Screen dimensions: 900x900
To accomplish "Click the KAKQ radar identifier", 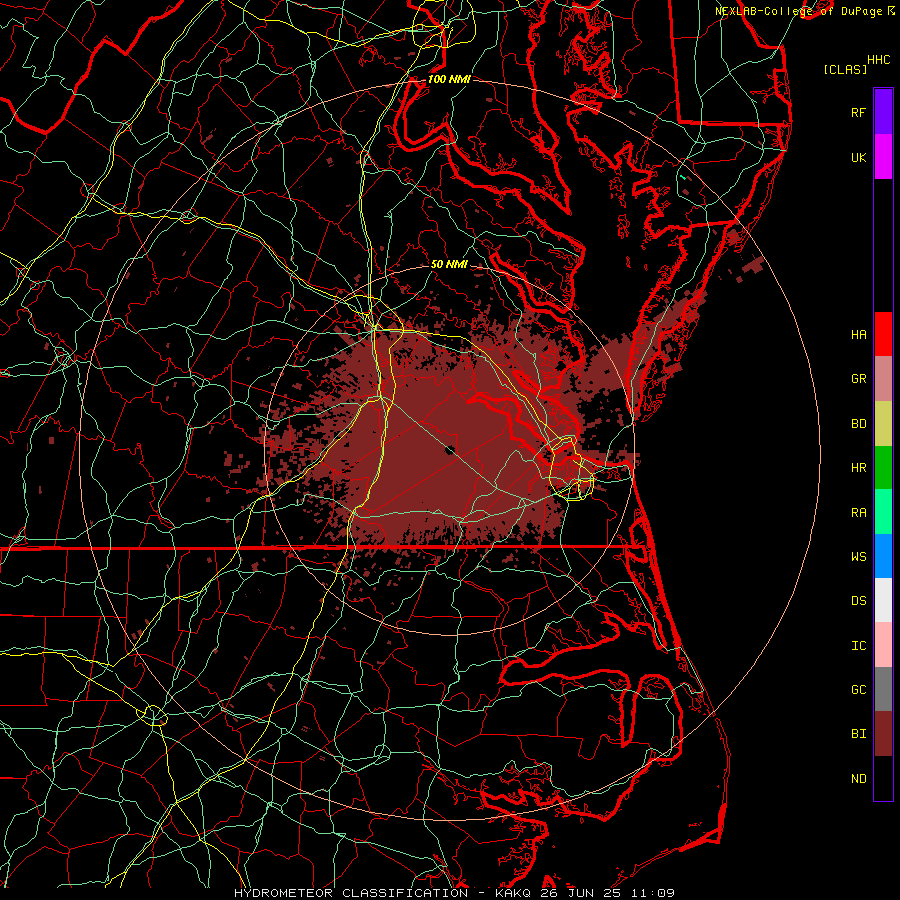I will 513,893.
